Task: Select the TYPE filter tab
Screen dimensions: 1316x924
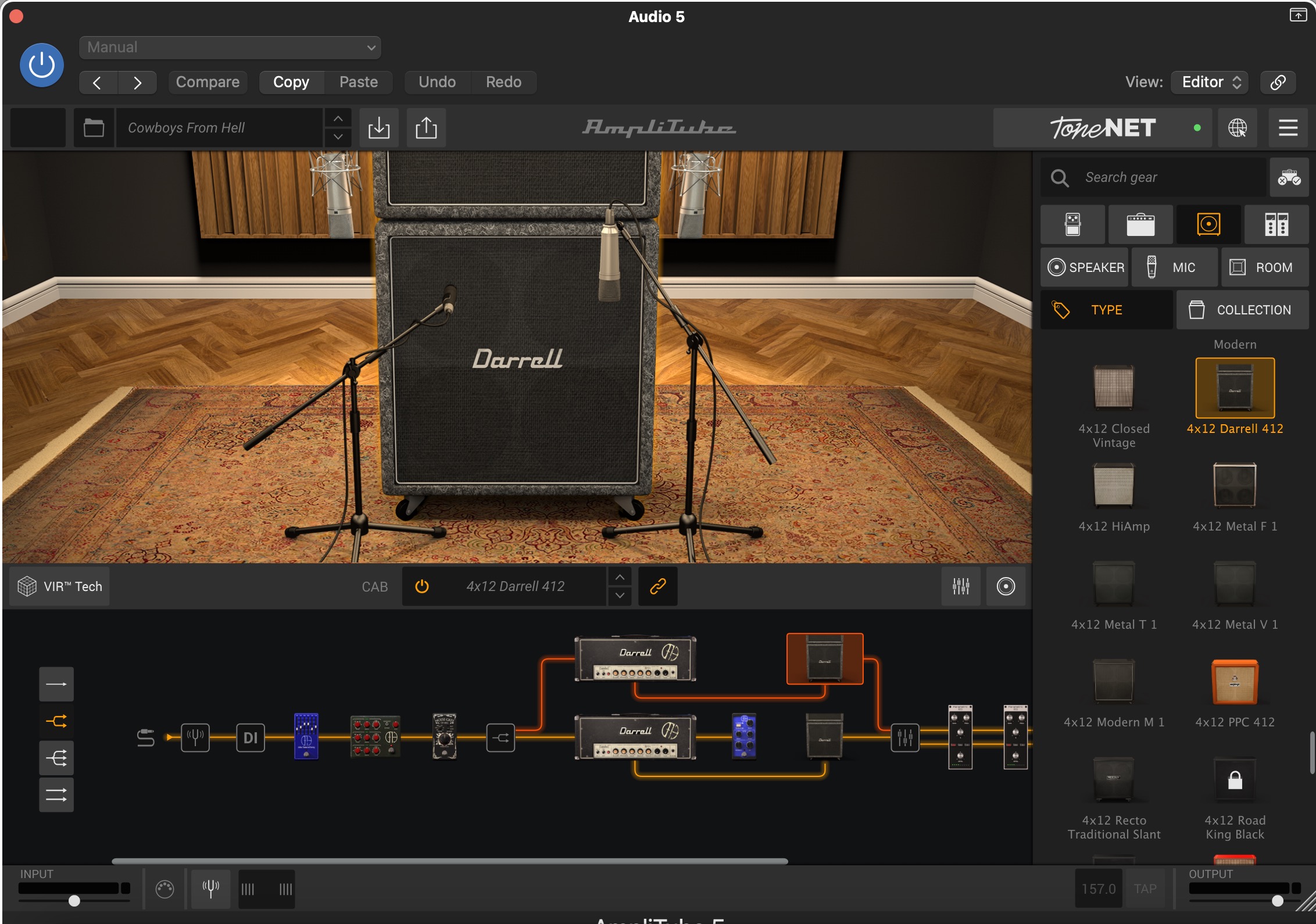Action: coord(1106,310)
